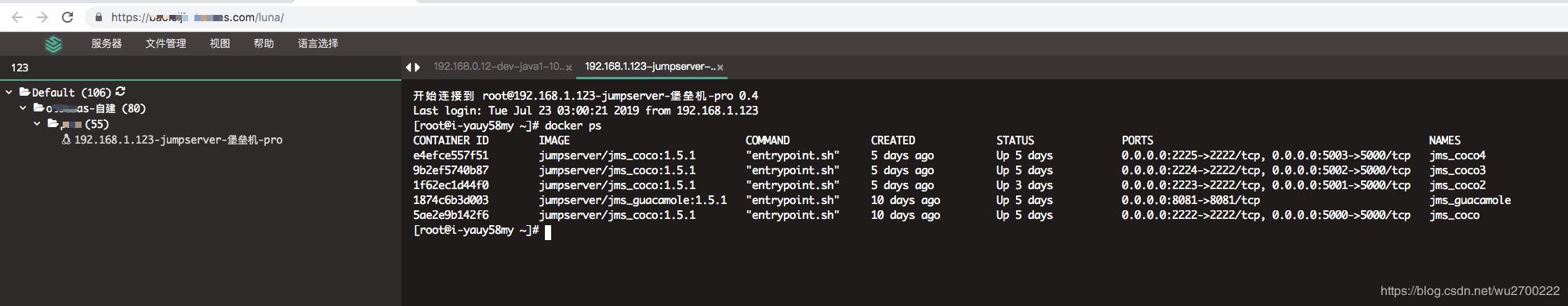Click the 自建 (80) folder icon
The image size is (1568, 306).
point(38,107)
